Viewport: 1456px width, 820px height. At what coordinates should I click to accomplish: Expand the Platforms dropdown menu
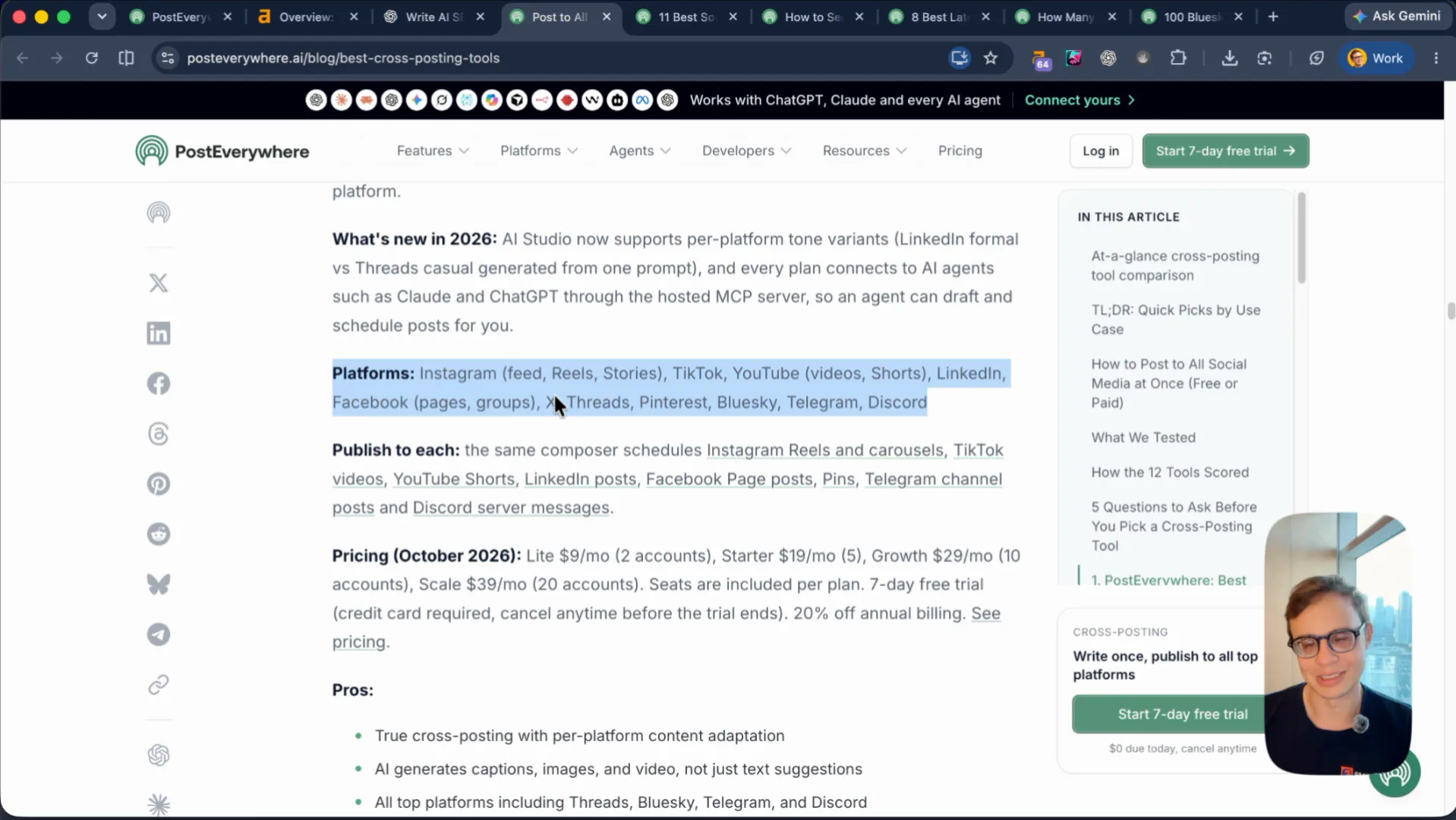point(539,151)
